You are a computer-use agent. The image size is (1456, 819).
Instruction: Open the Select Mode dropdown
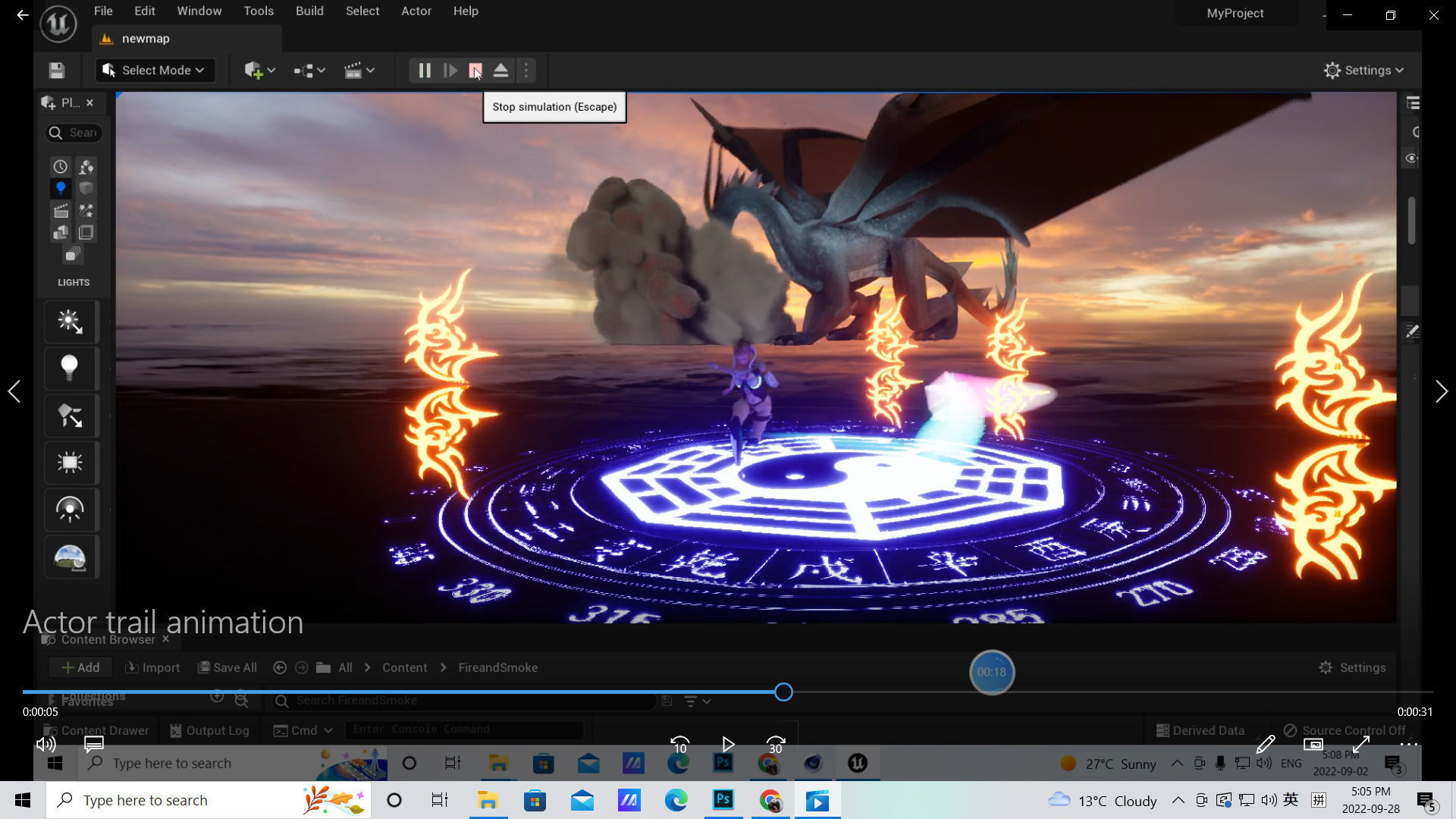[155, 71]
